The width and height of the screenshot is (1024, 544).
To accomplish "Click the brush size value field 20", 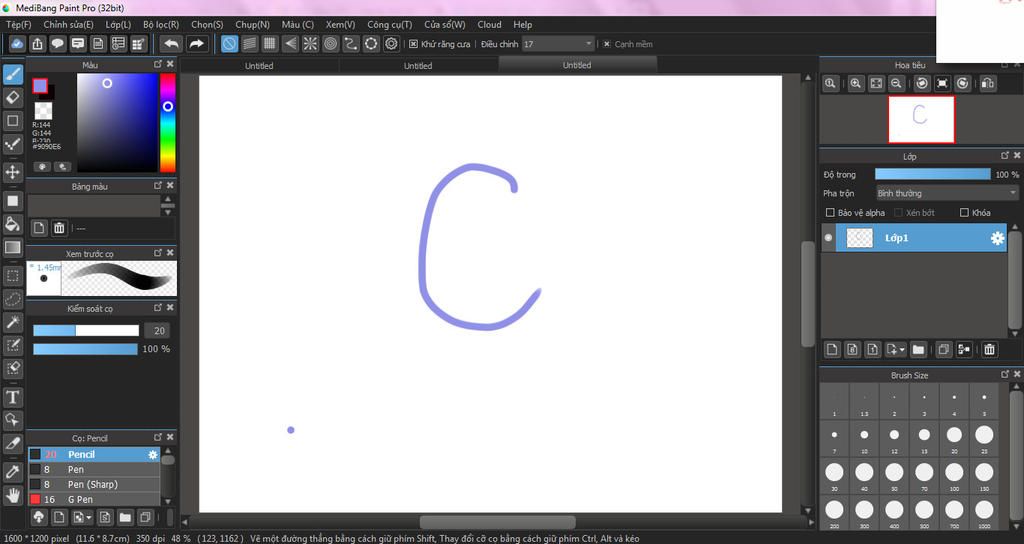I will (x=159, y=330).
